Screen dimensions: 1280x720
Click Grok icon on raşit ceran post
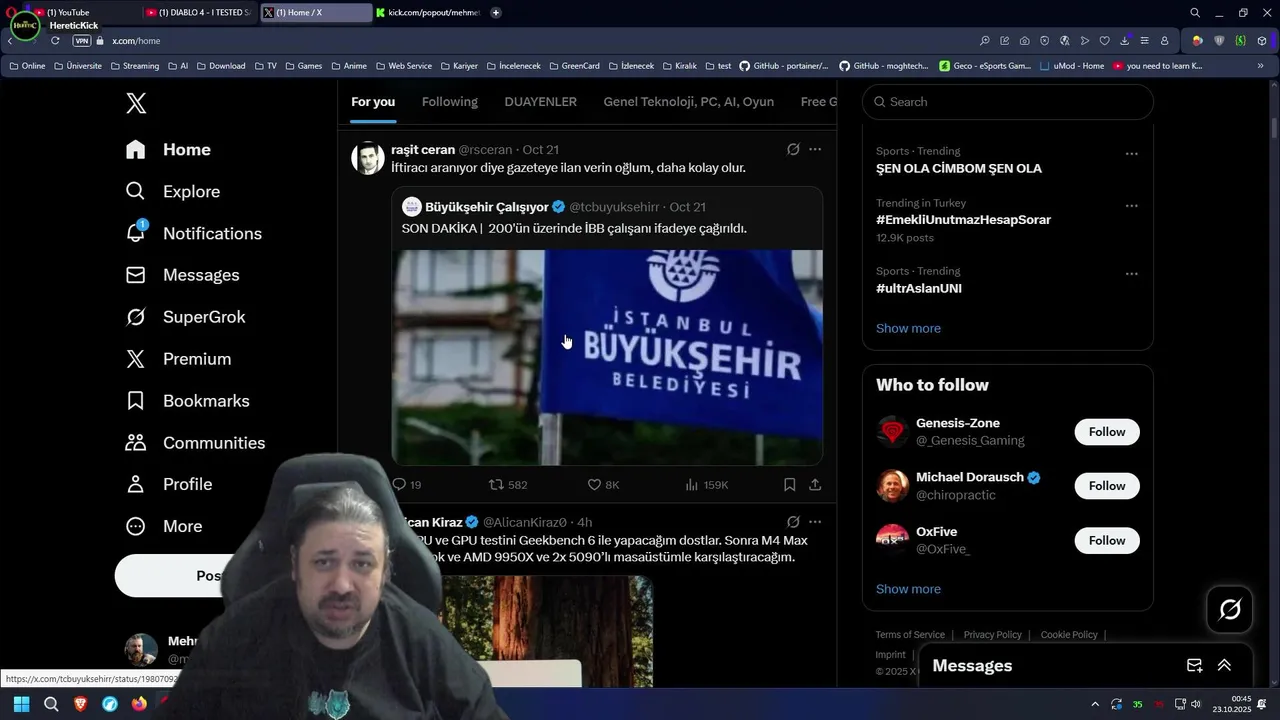[793, 149]
